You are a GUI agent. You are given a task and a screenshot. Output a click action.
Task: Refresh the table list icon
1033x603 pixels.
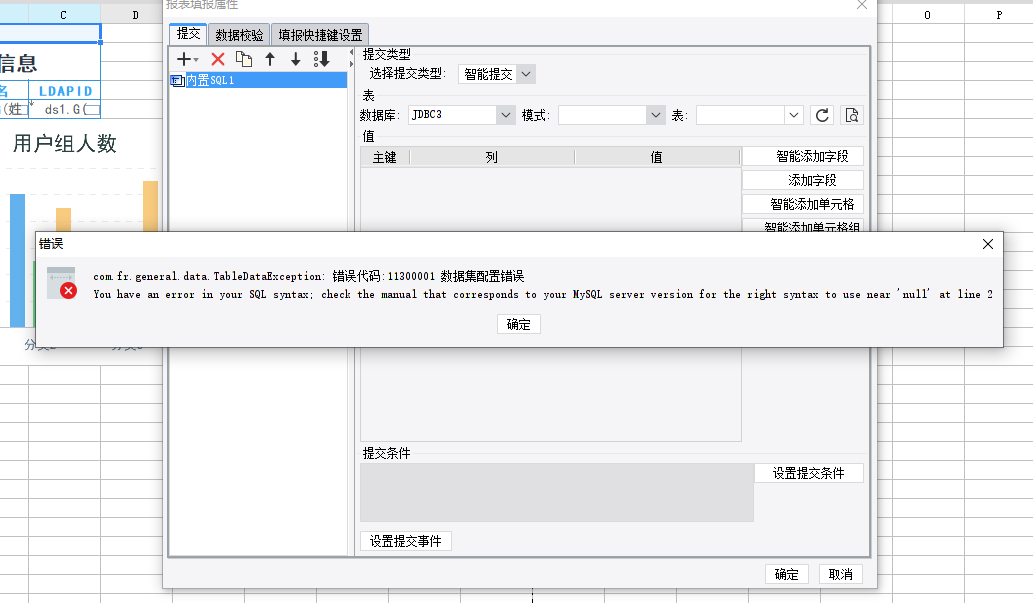coord(822,115)
